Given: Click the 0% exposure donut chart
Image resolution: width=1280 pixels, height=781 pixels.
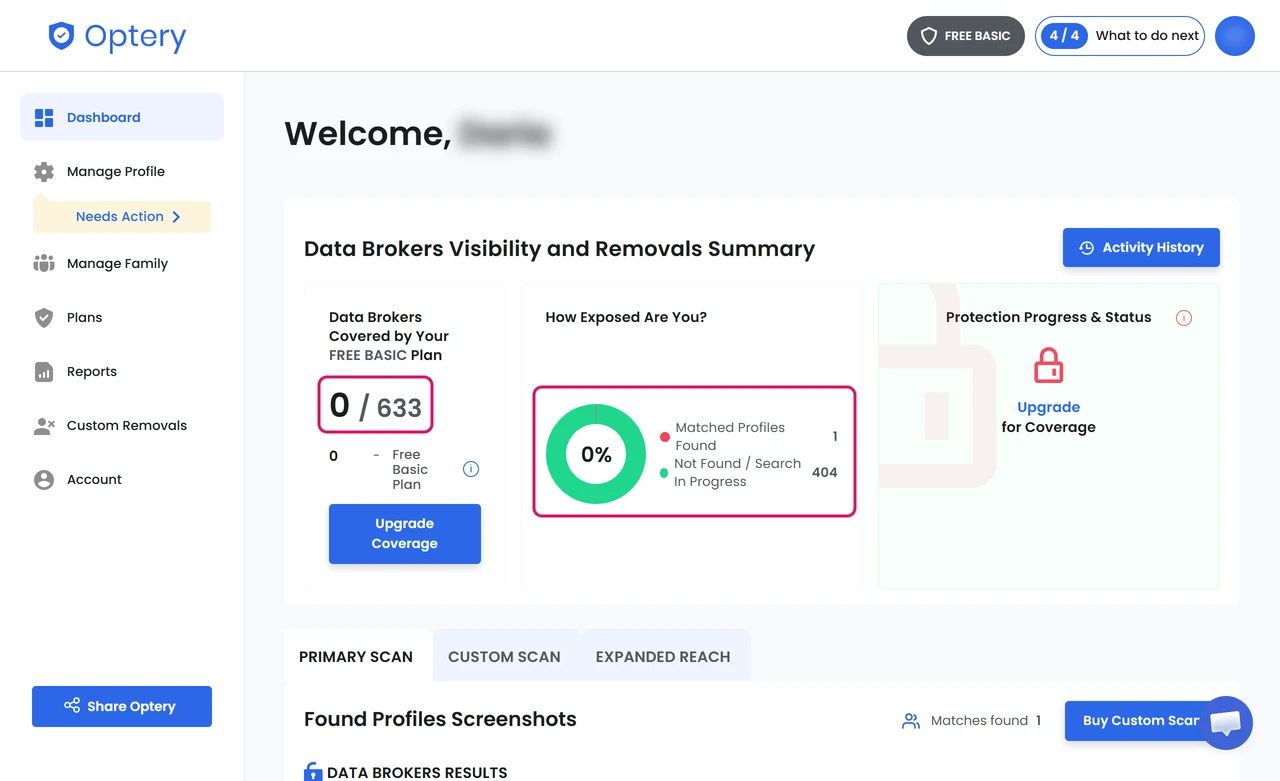Looking at the screenshot, I should [x=596, y=454].
